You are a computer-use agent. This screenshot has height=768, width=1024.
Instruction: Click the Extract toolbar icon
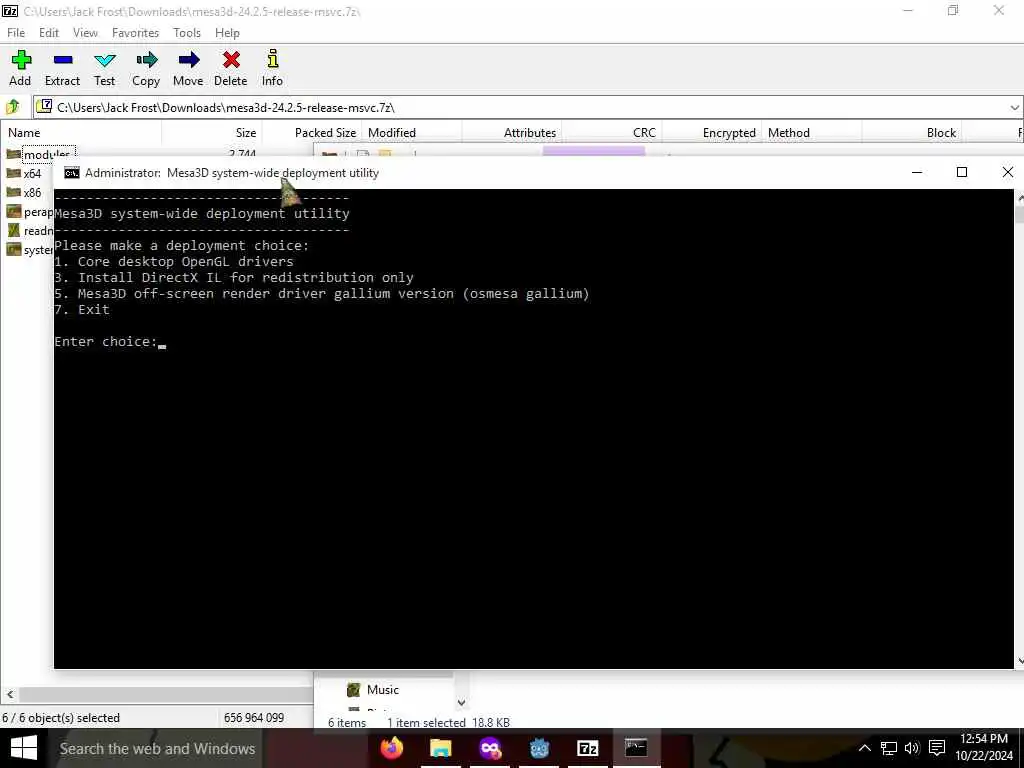coord(62,68)
